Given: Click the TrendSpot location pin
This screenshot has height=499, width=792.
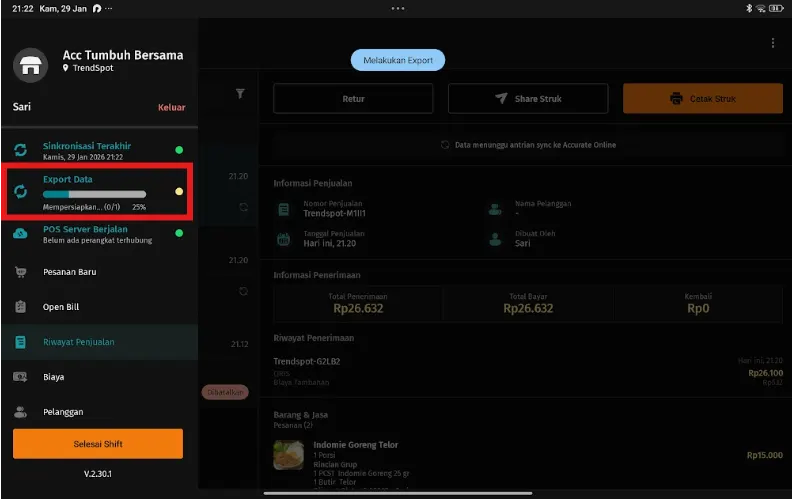Looking at the screenshot, I should (66, 69).
